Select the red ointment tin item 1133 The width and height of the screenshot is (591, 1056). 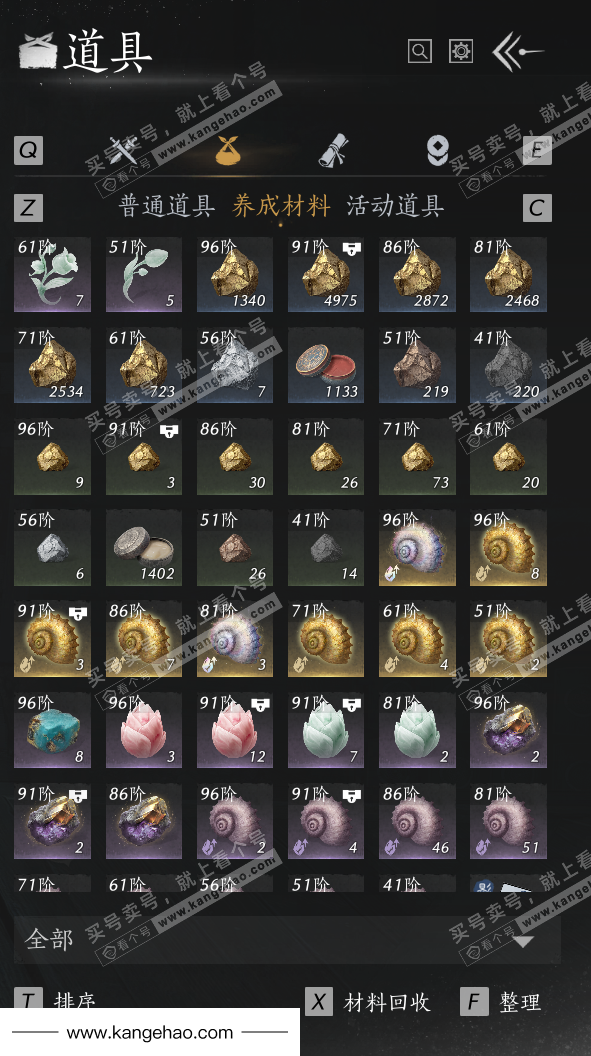coord(326,366)
